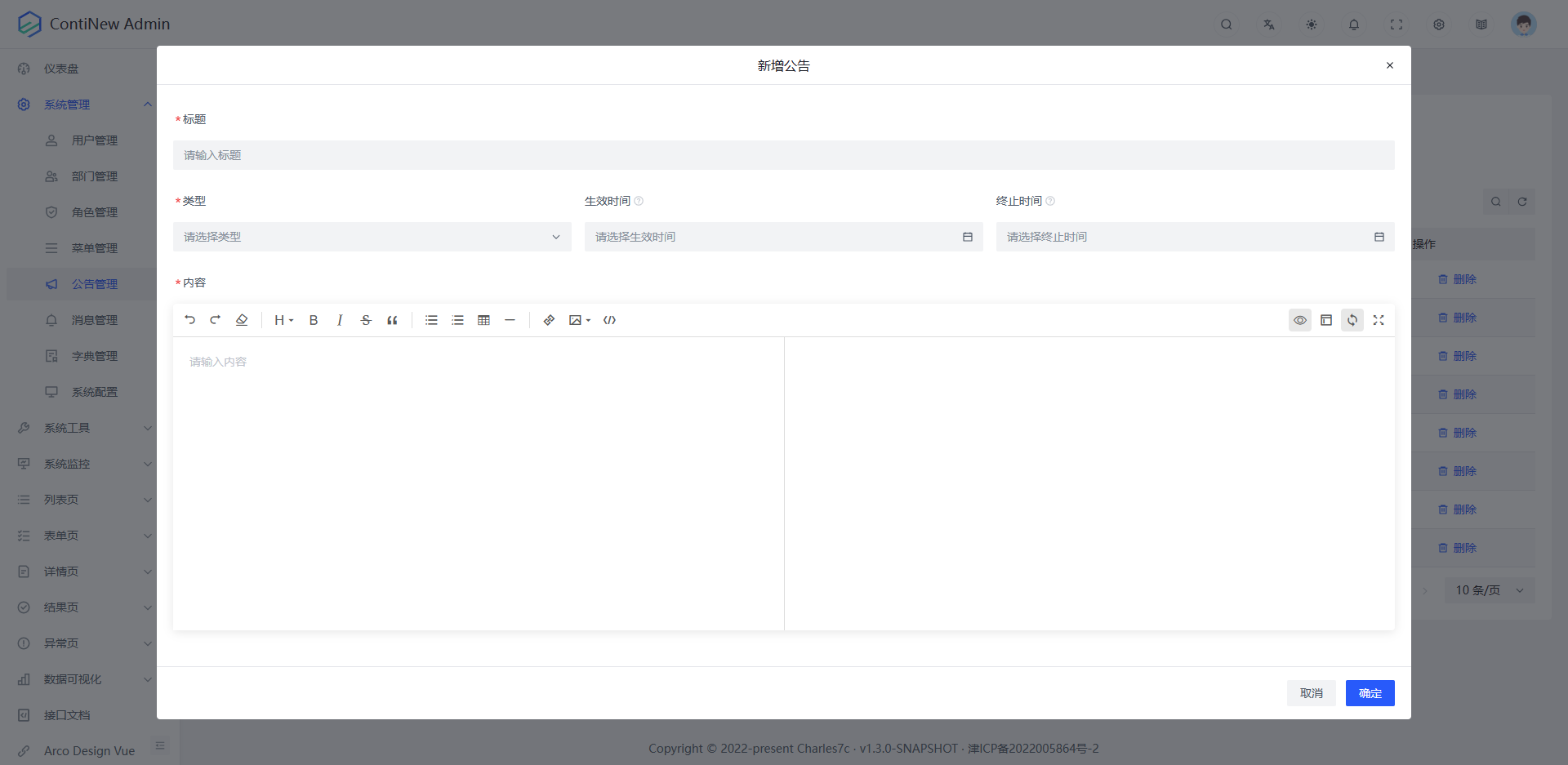
Task: Open the image insert dropdown
Action: point(579,320)
